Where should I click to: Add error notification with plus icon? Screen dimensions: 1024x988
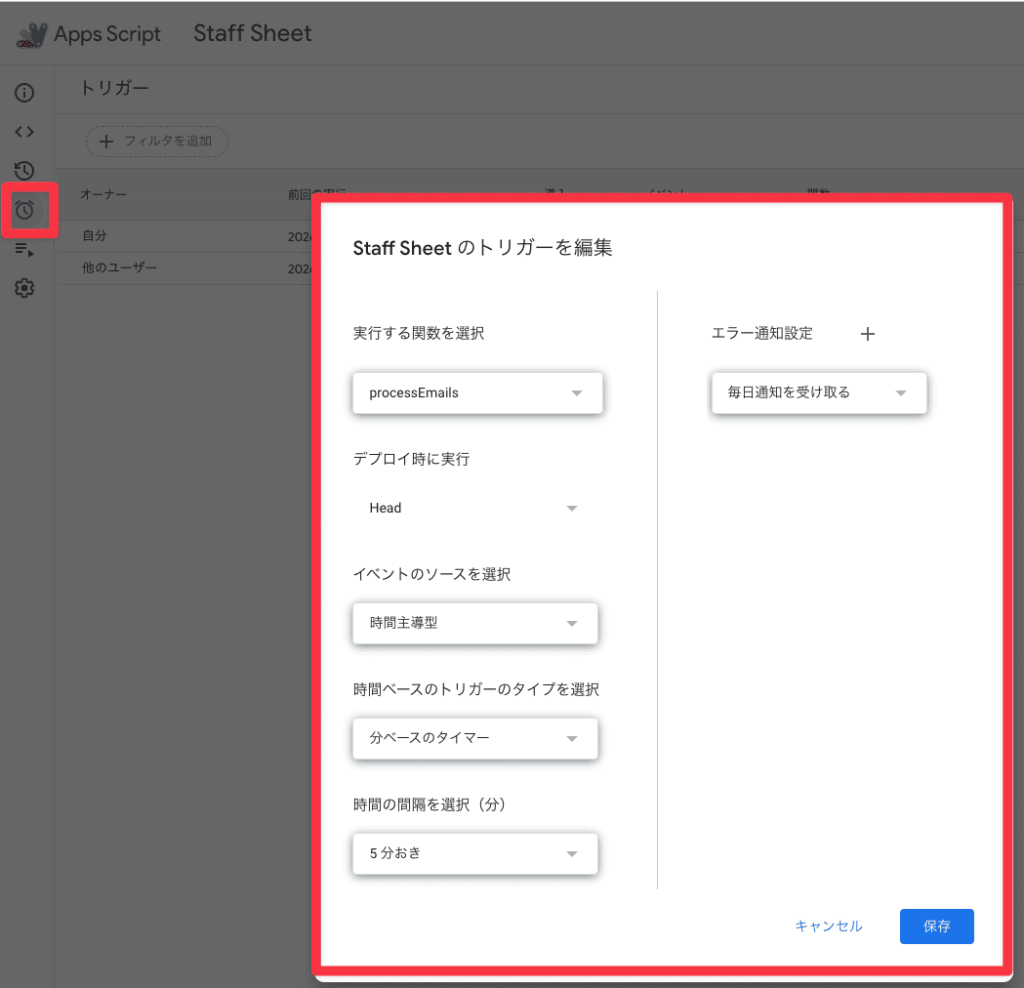click(x=867, y=334)
